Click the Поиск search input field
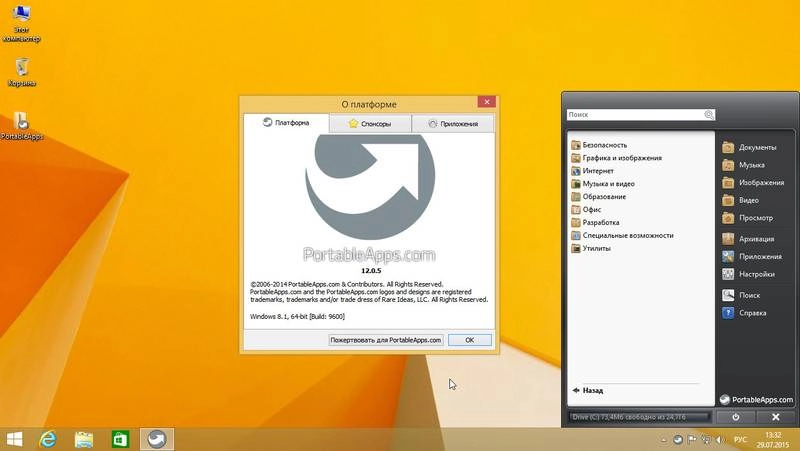Image resolution: width=800 pixels, height=451 pixels. click(x=635, y=115)
